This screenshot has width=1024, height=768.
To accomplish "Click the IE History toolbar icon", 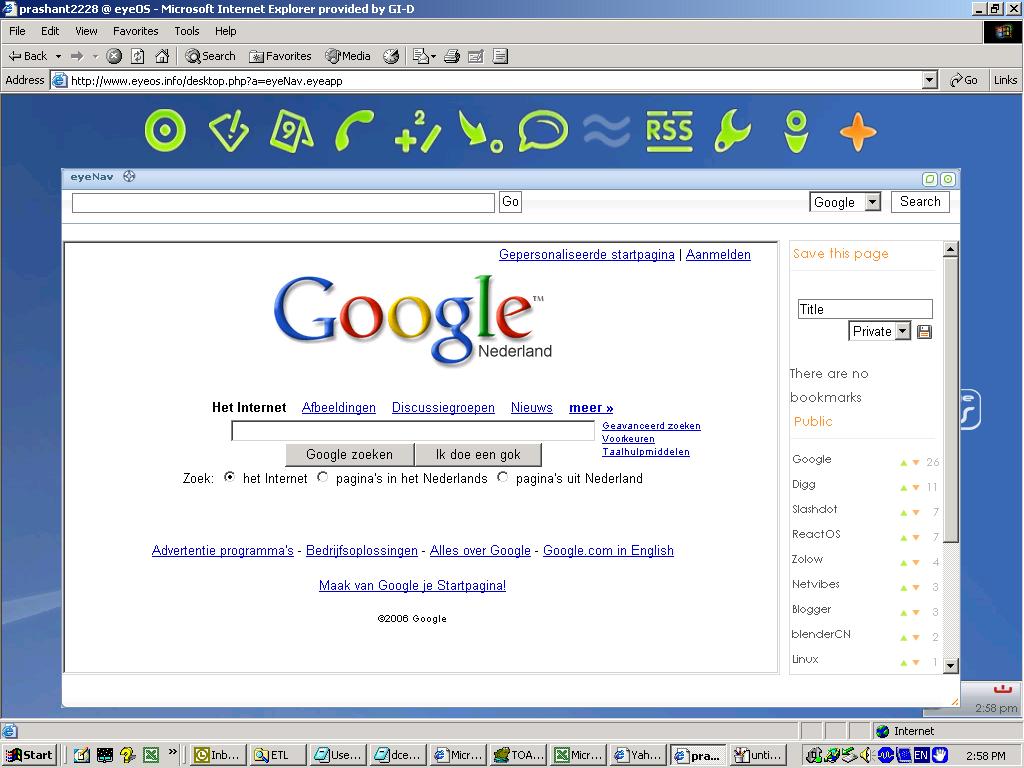I will click(x=391, y=56).
